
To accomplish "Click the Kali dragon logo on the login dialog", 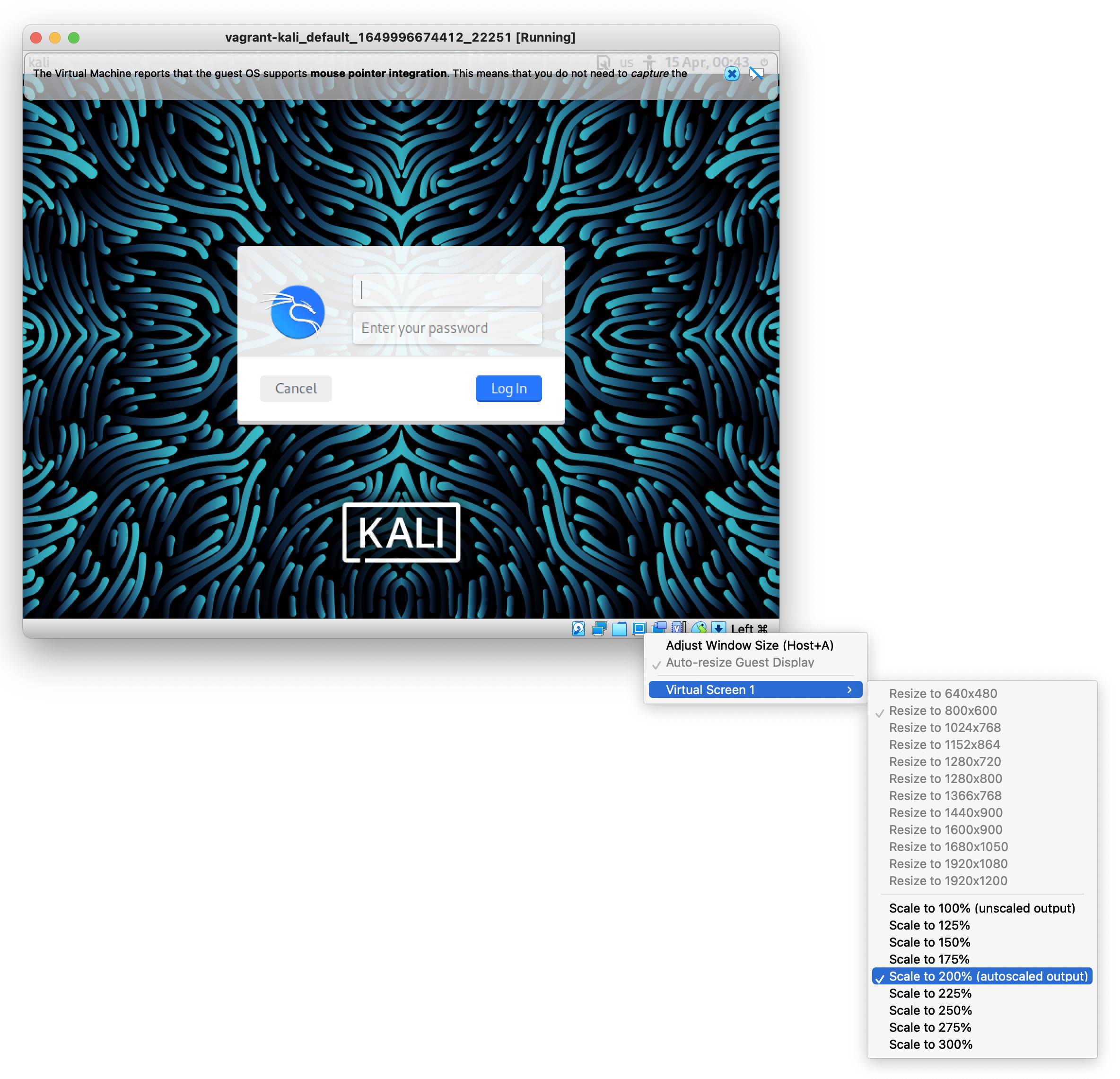I will pyautogui.click(x=297, y=312).
